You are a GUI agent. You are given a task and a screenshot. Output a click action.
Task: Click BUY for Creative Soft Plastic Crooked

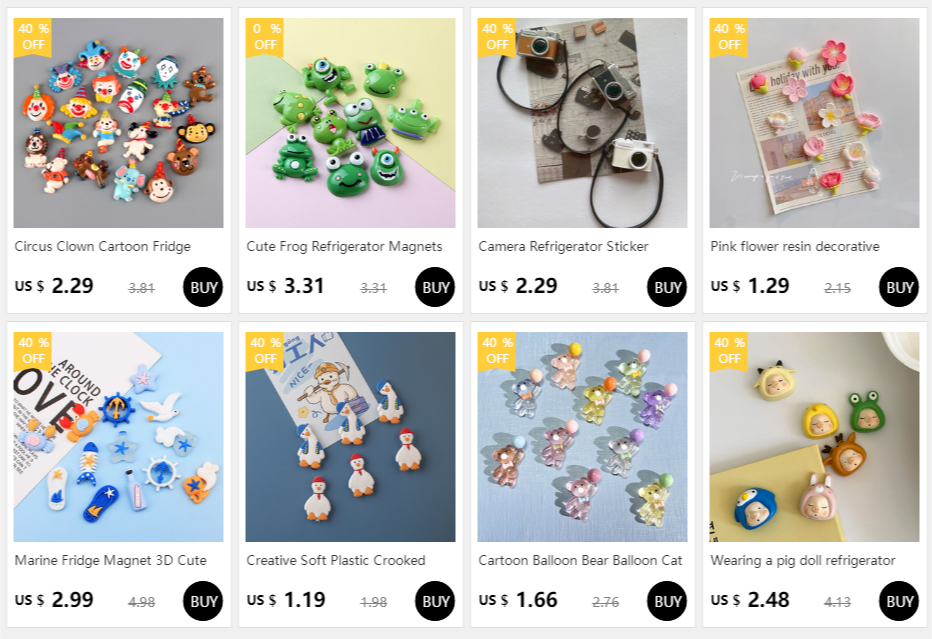click(434, 601)
